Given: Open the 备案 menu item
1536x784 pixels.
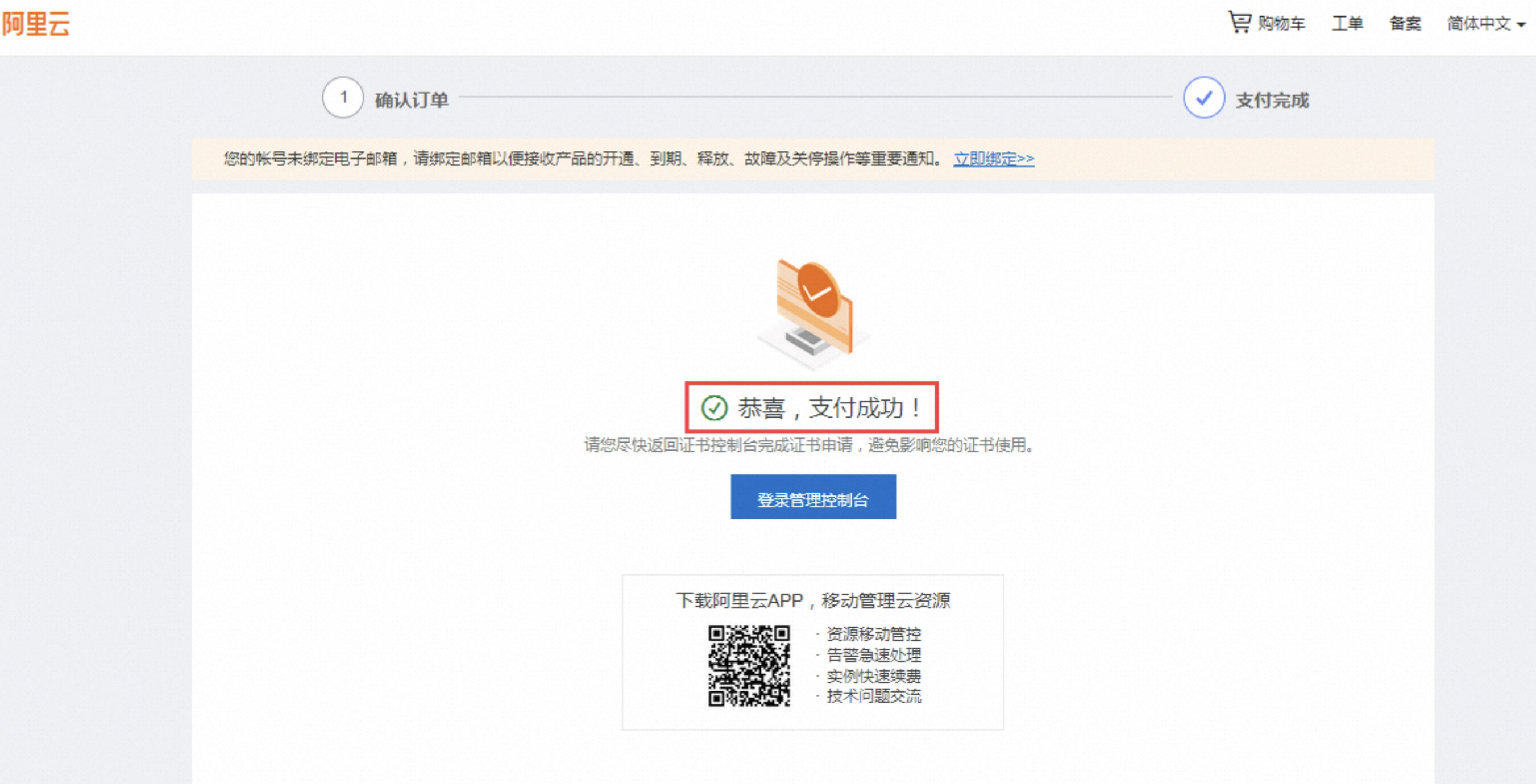Looking at the screenshot, I should [1405, 23].
